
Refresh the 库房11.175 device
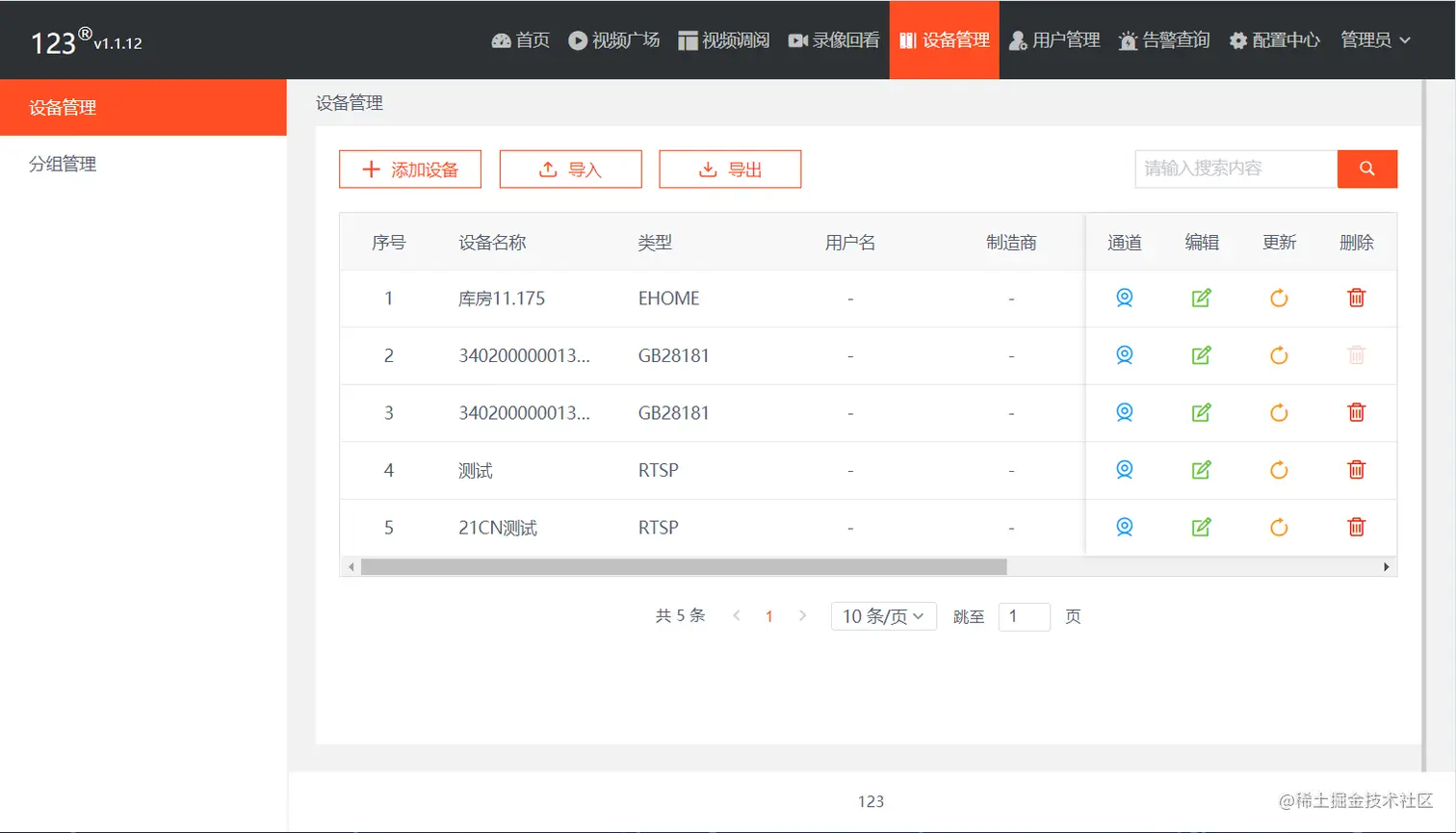point(1279,298)
